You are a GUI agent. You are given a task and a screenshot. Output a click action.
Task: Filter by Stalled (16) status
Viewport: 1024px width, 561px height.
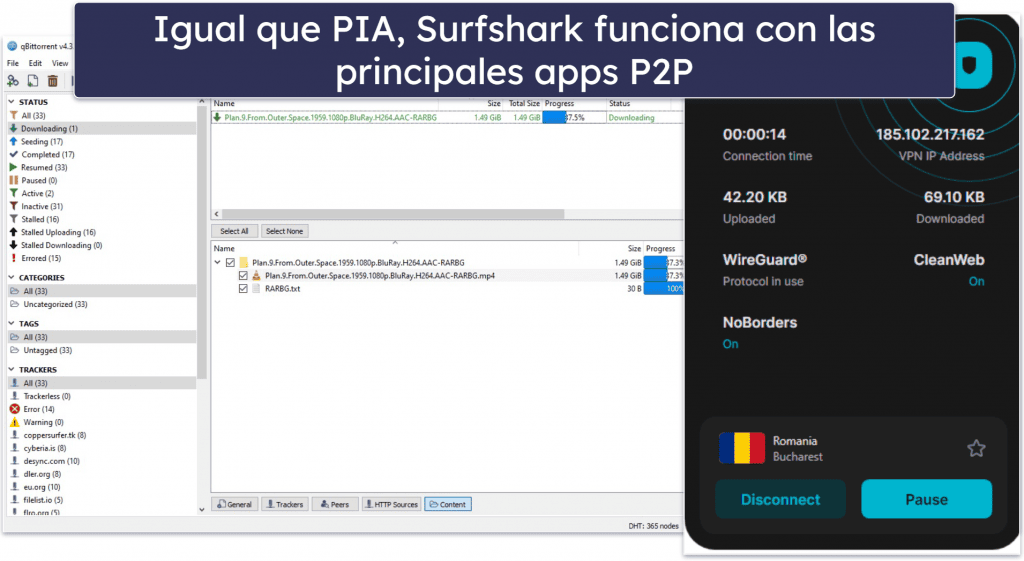tap(40, 219)
